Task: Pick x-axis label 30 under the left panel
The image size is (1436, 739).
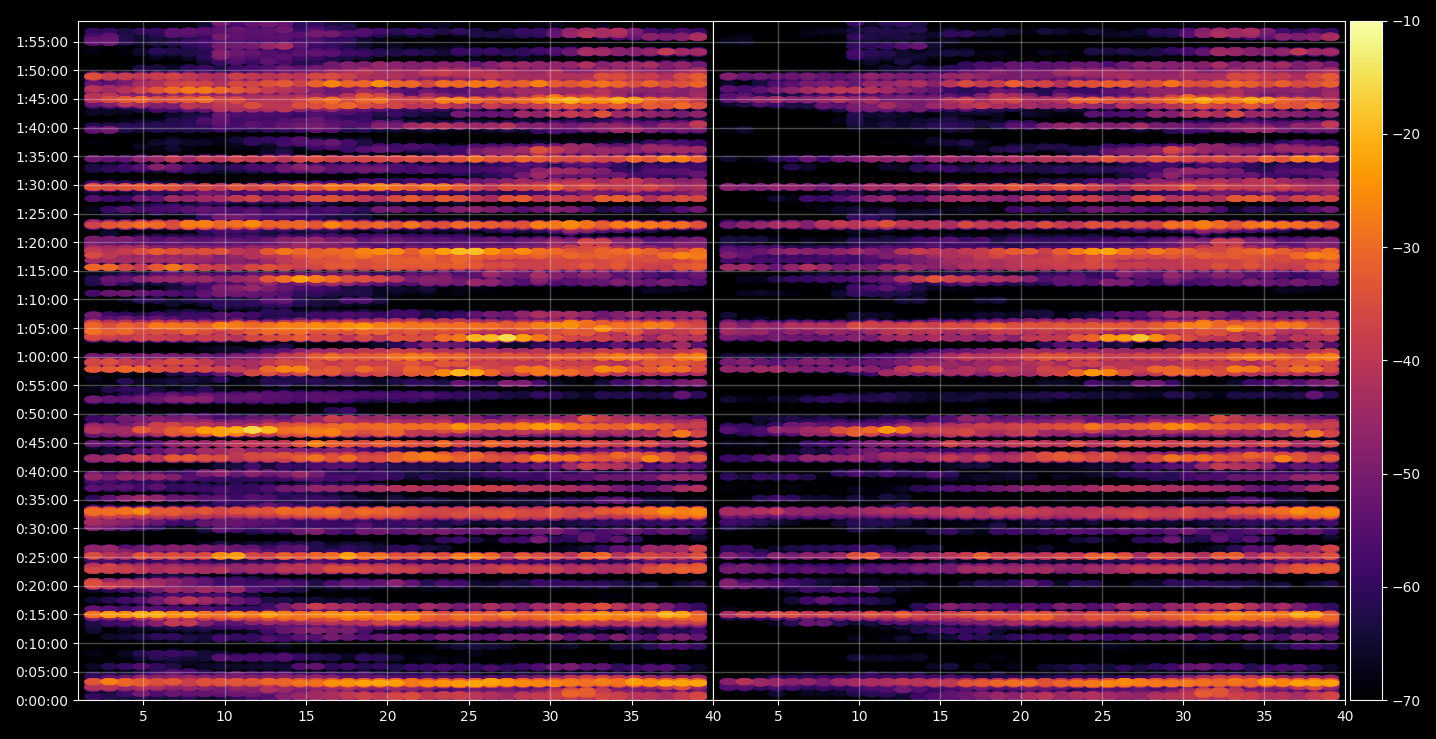Action: (x=550, y=717)
